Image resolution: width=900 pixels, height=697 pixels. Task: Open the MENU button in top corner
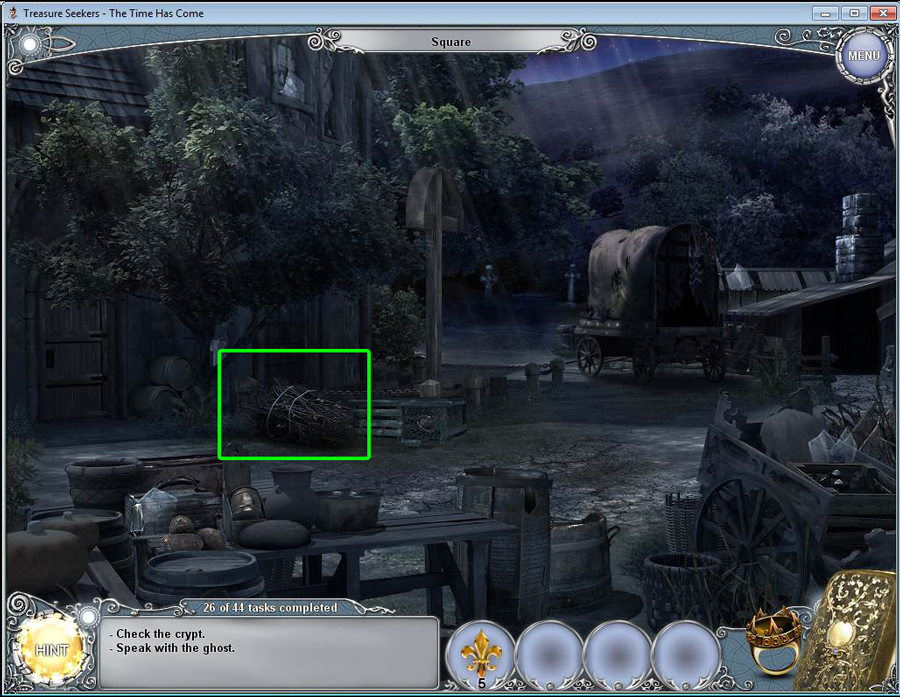[x=862, y=55]
